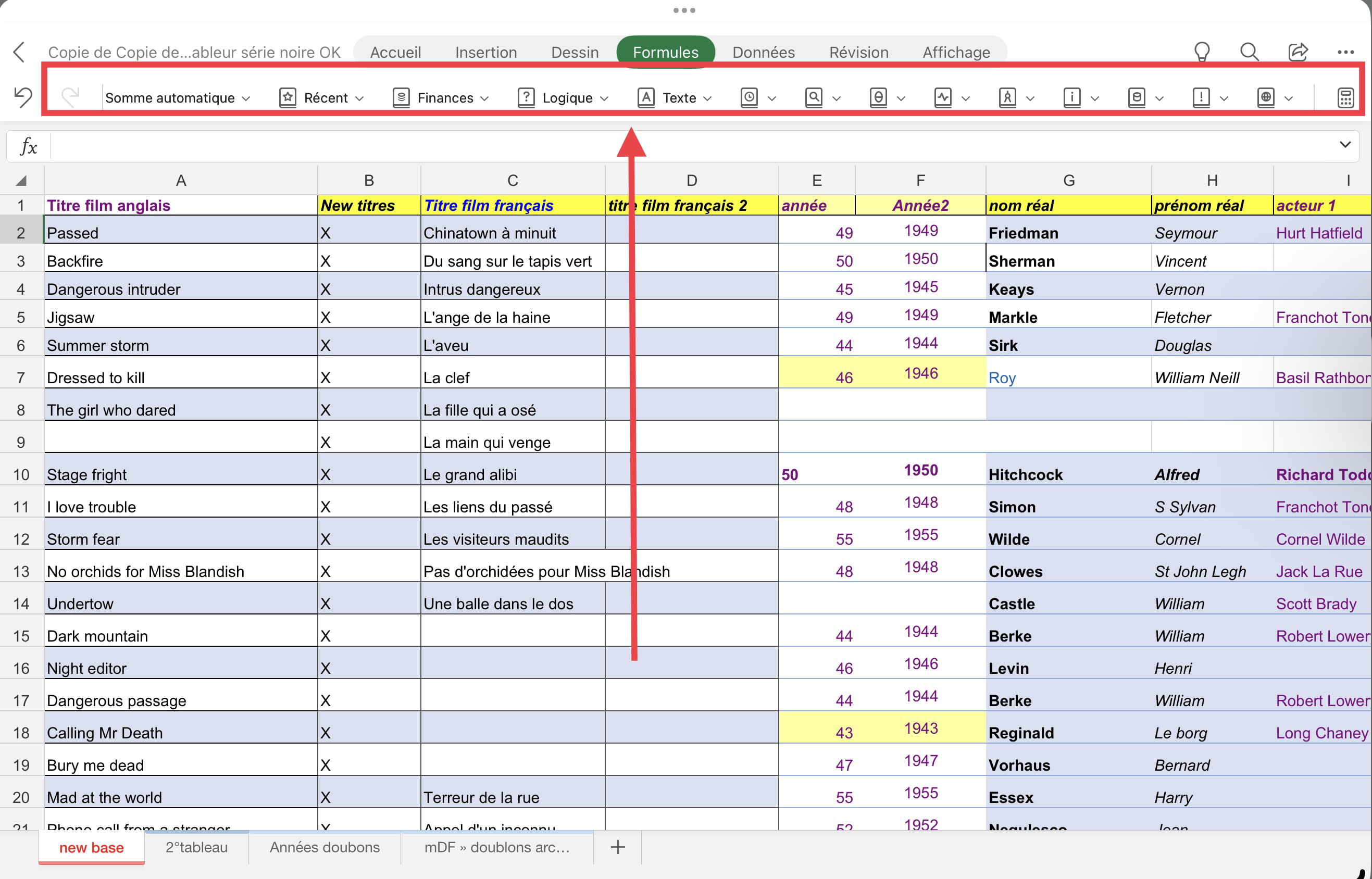The image size is (1372, 879).
Task: Open the Affichage tab
Action: click(x=956, y=52)
